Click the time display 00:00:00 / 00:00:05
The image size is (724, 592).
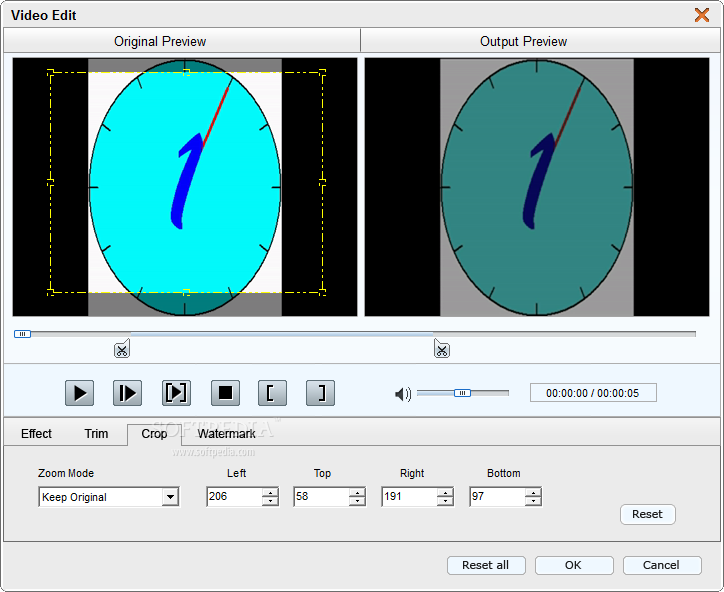pyautogui.click(x=593, y=393)
